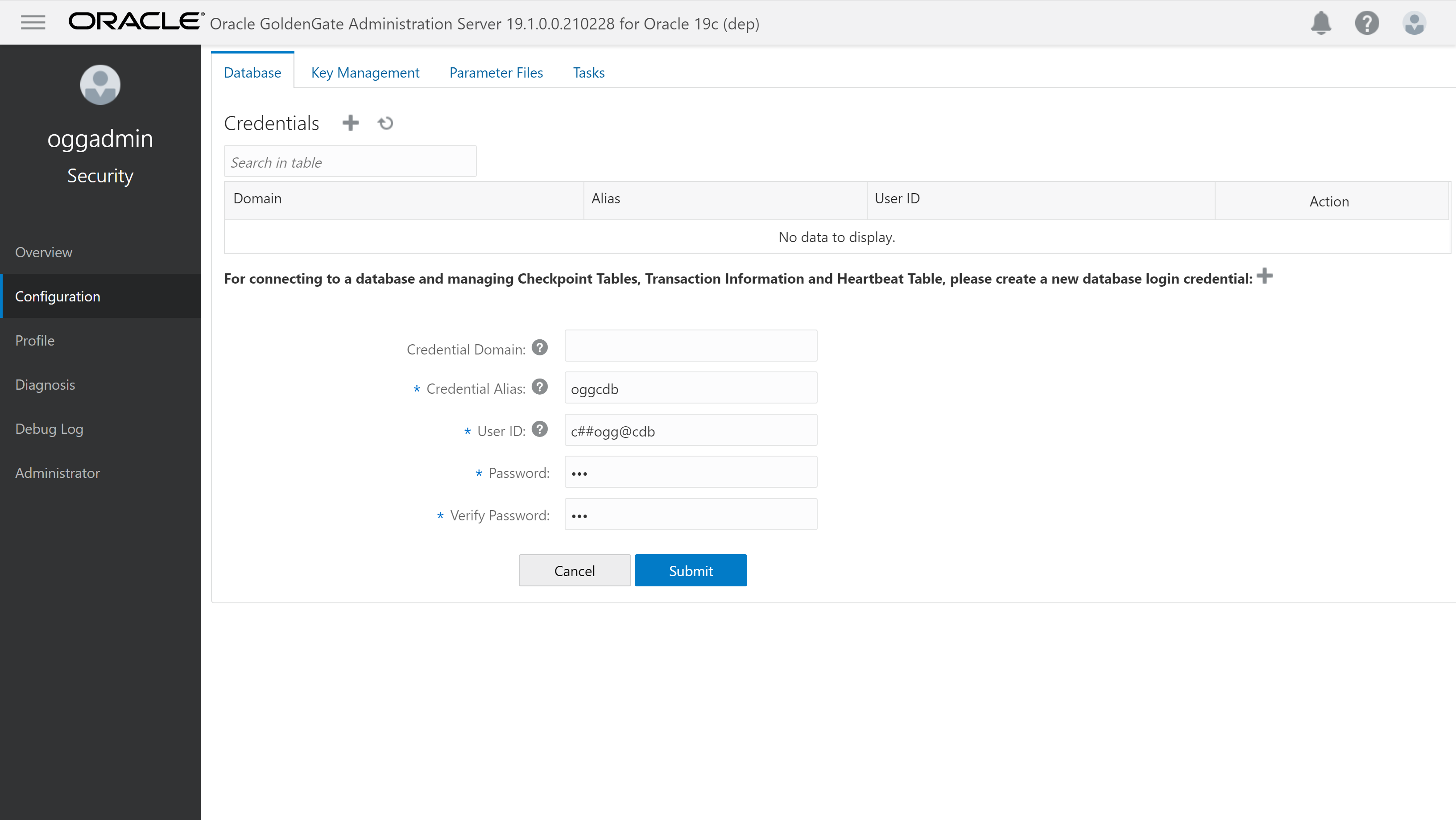The height and width of the screenshot is (820, 1456).
Task: Open the help question mark icon
Action: point(1367,23)
